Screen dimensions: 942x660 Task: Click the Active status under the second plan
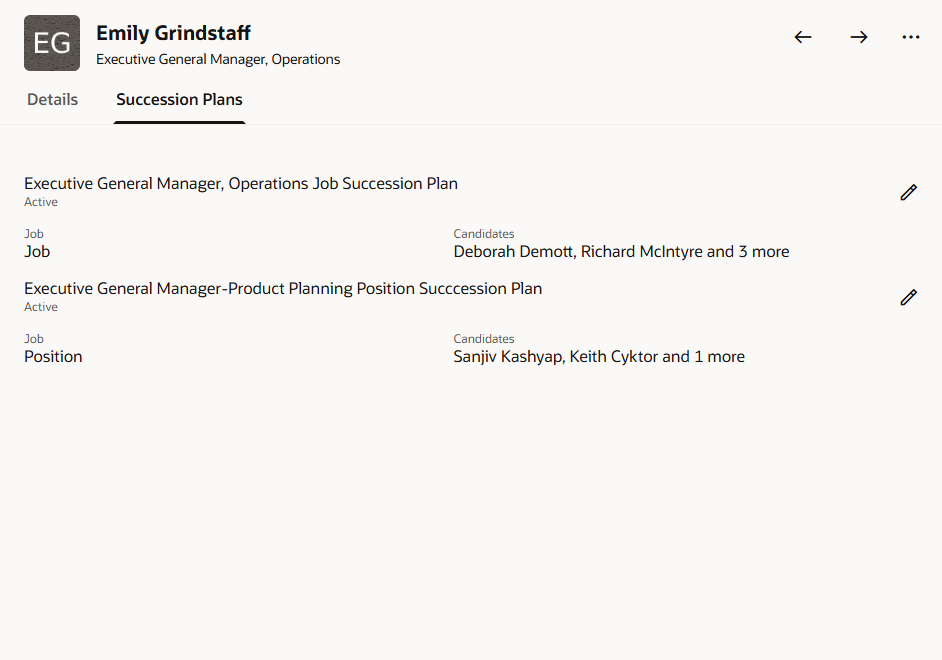[40, 306]
